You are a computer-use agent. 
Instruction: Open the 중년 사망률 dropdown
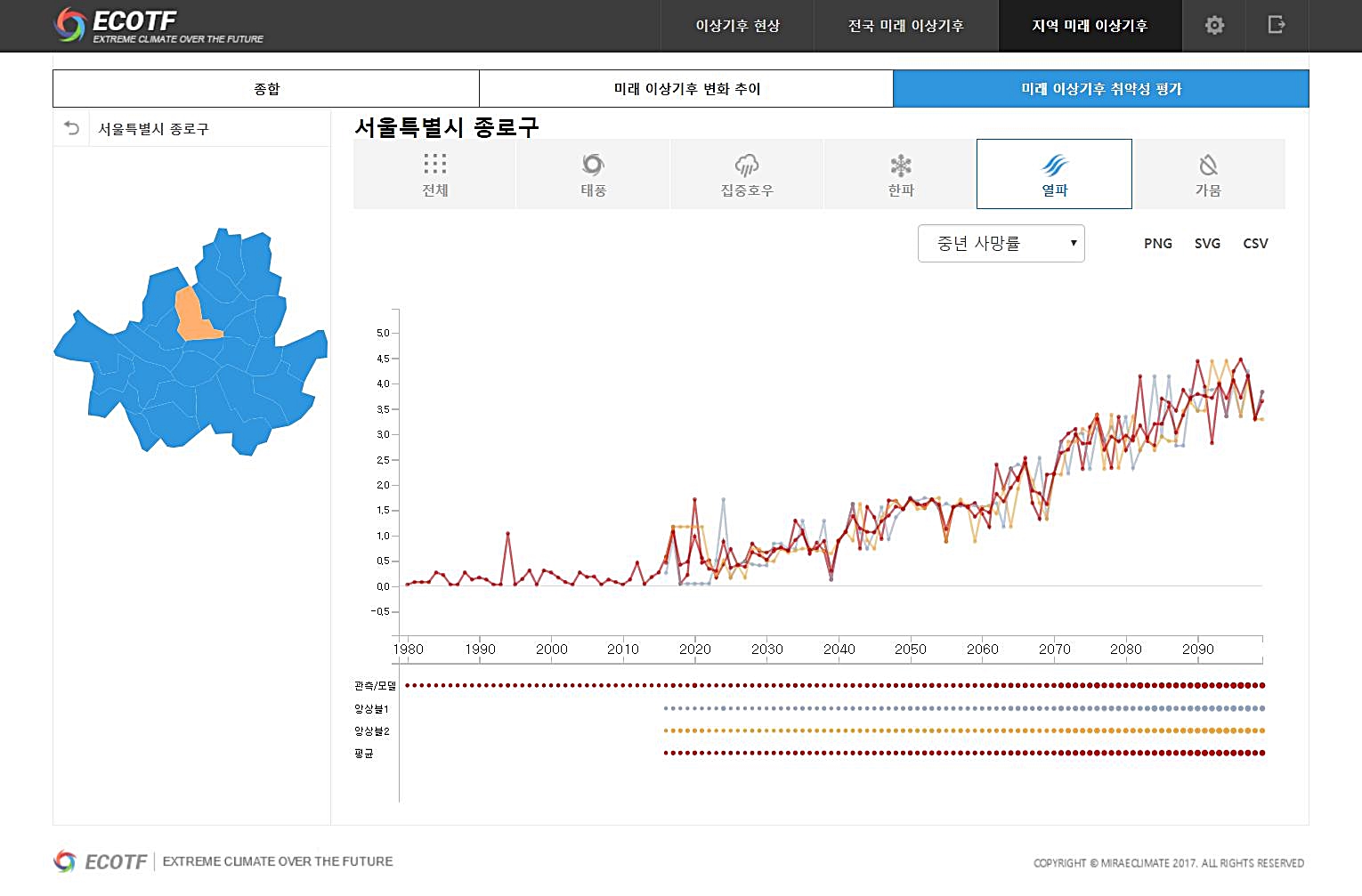coord(1001,244)
